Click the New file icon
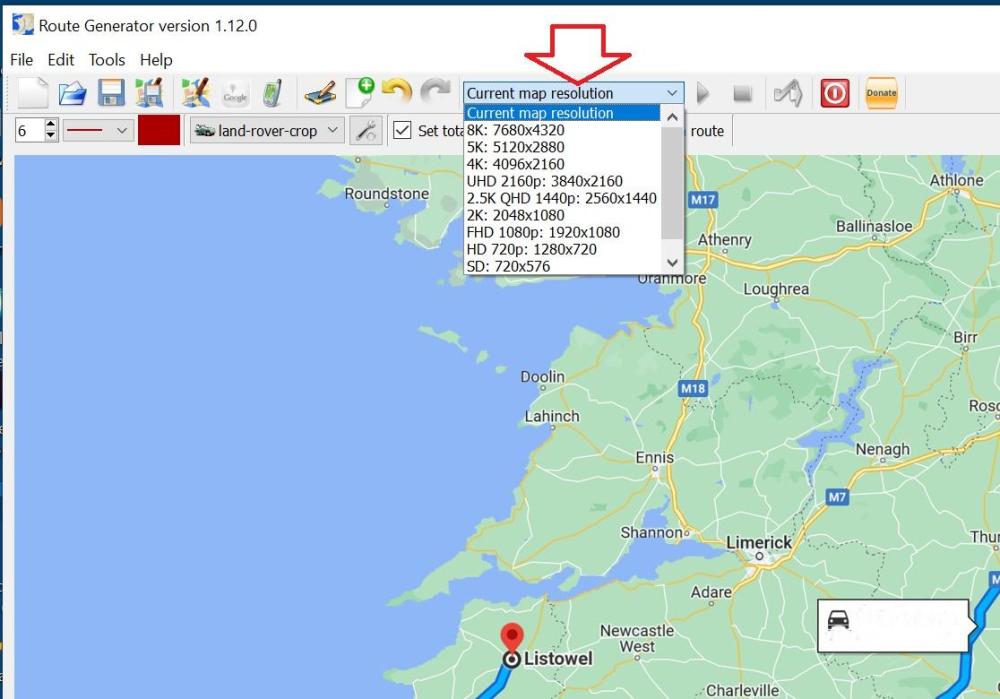The height and width of the screenshot is (699, 1000). click(33, 93)
